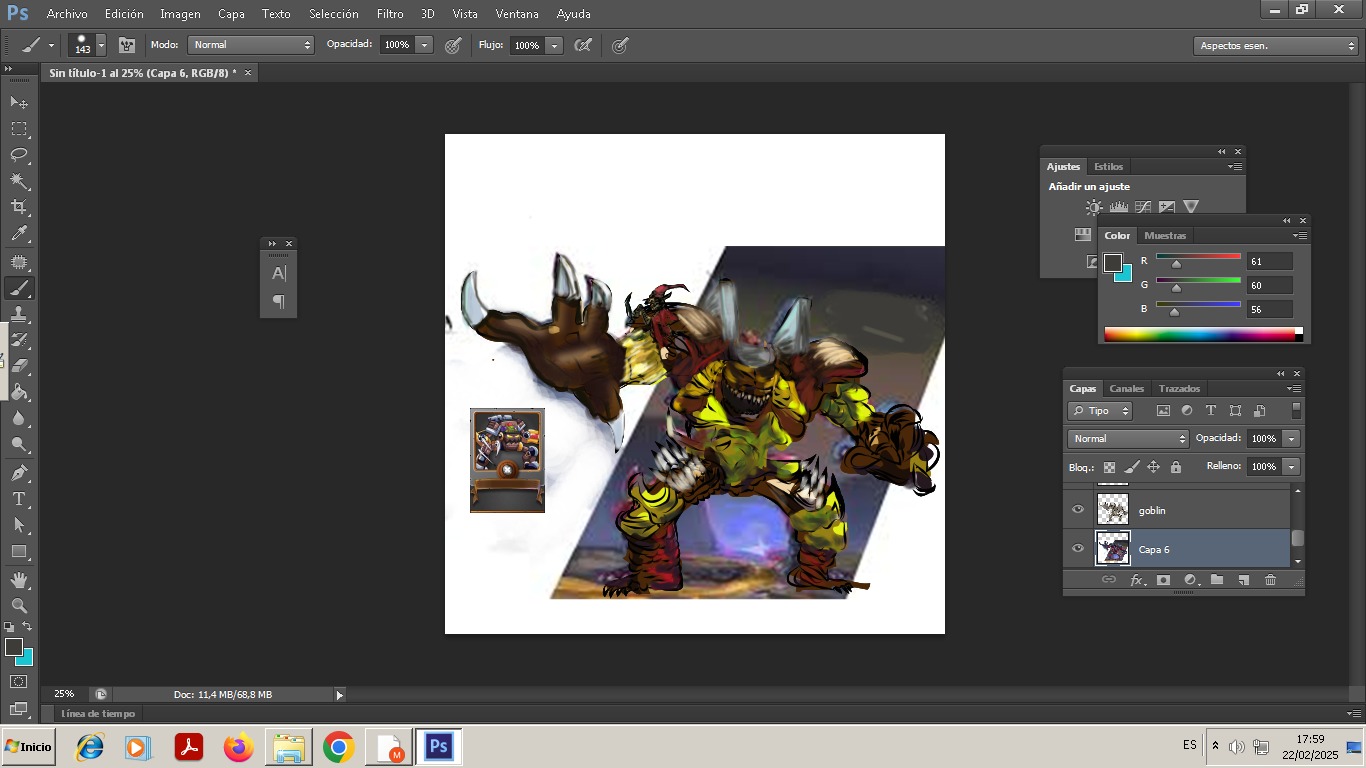This screenshot has width=1366, height=768.
Task: Open the new adjustment layer circle icon
Action: point(1190,580)
